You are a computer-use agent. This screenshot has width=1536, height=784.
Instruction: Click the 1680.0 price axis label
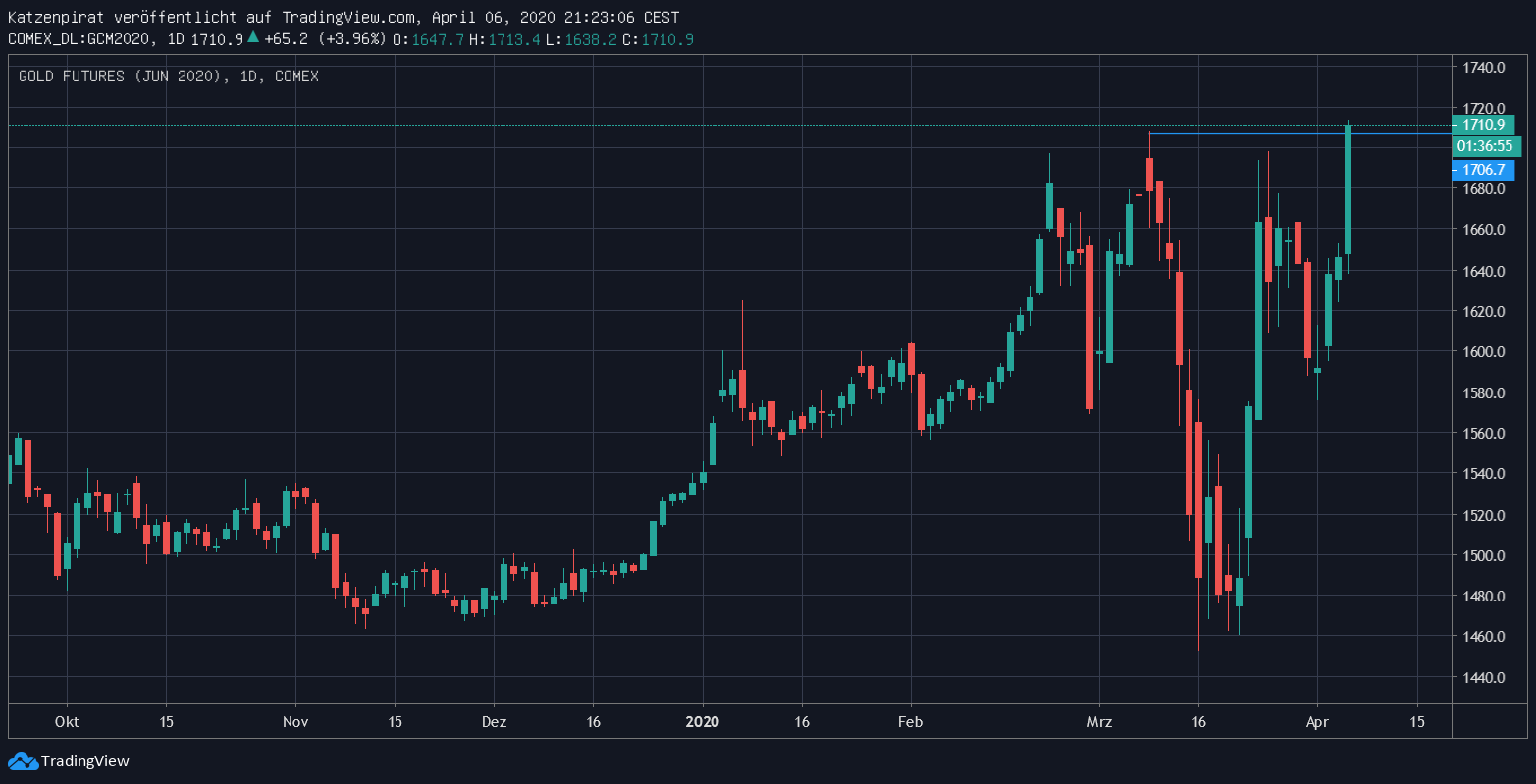(x=1483, y=189)
